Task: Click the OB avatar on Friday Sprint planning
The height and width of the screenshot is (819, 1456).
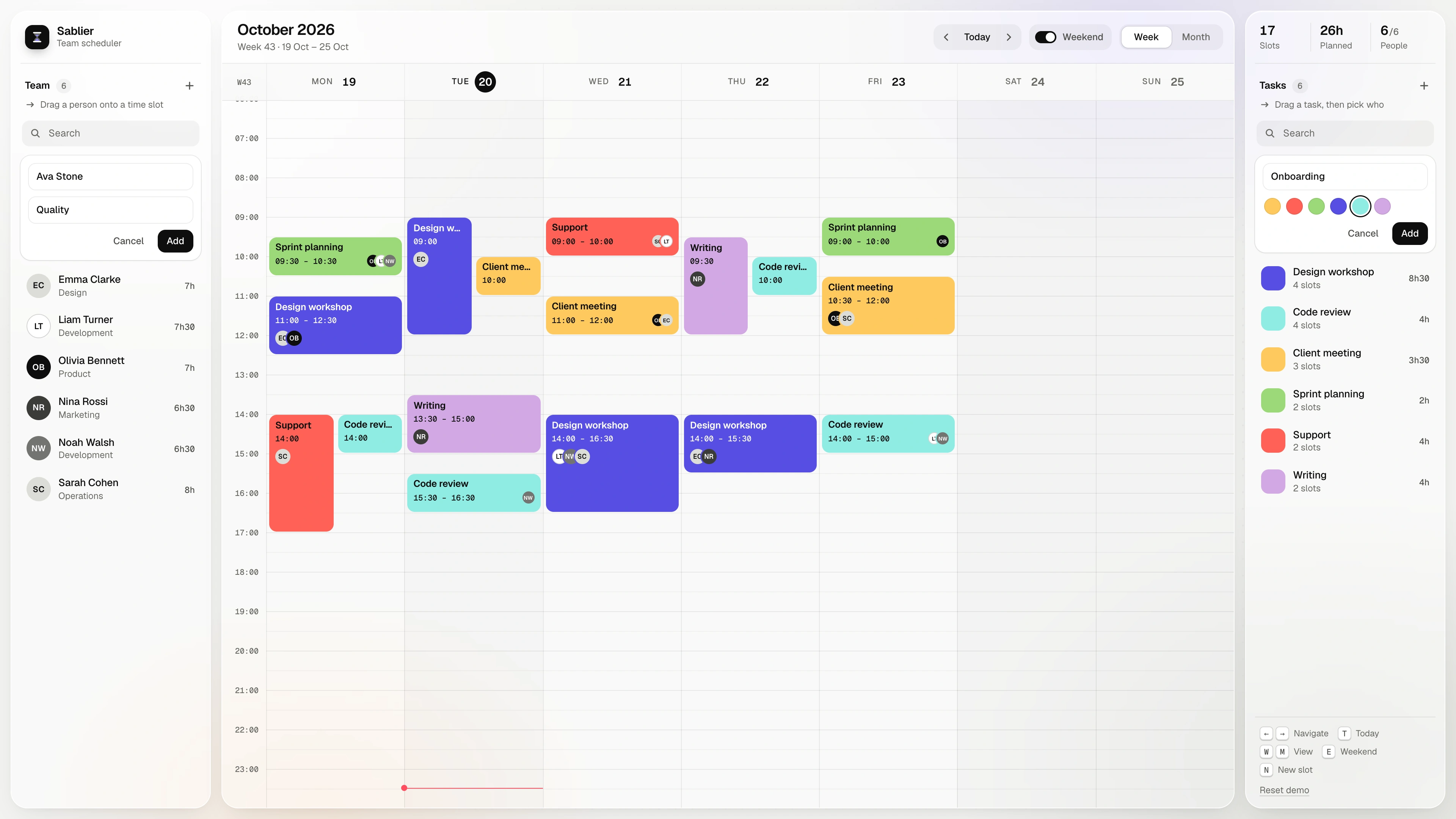Action: [942, 242]
